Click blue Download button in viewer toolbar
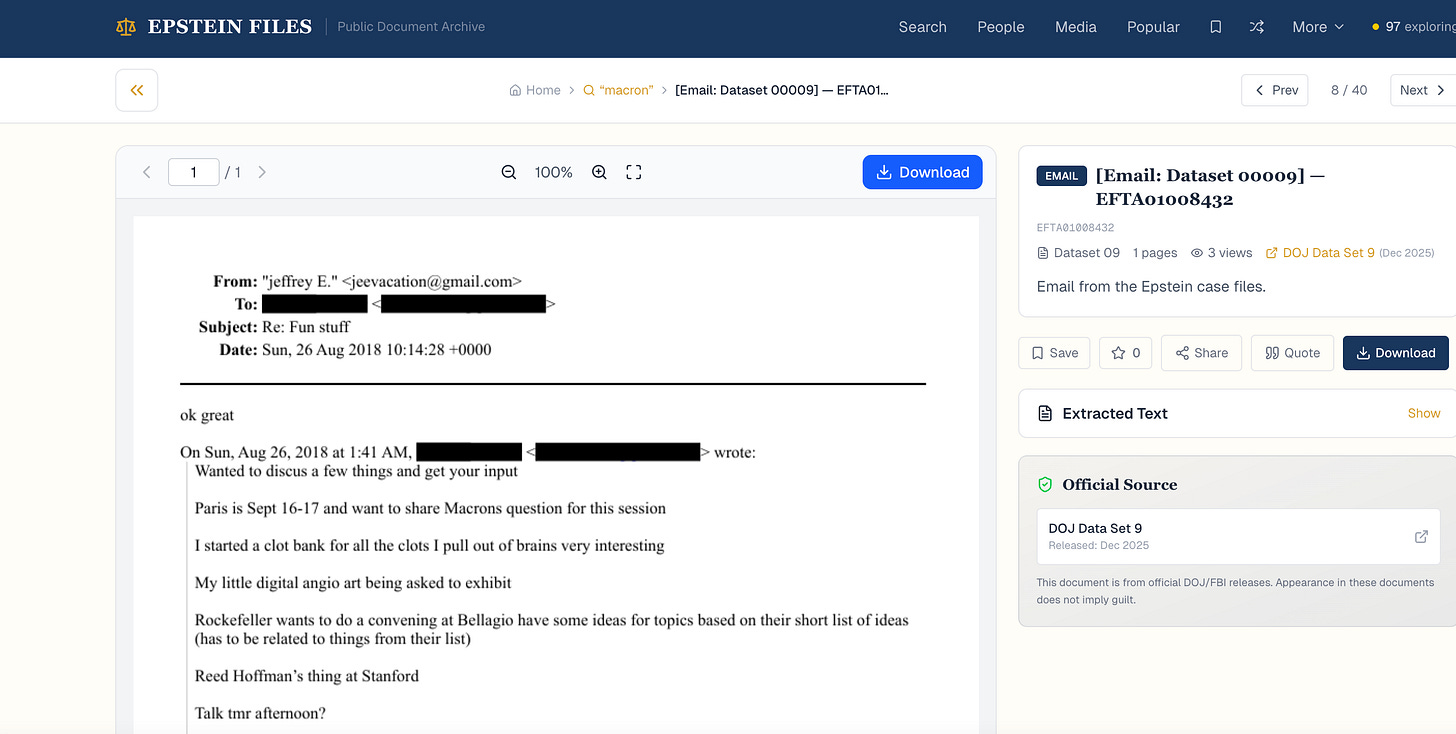The height and width of the screenshot is (734, 1456). [x=922, y=172]
